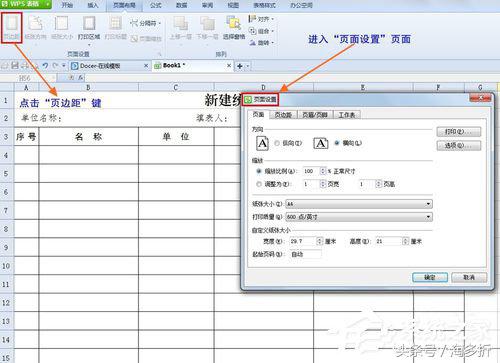Click the undo arrow icon

point(45,66)
